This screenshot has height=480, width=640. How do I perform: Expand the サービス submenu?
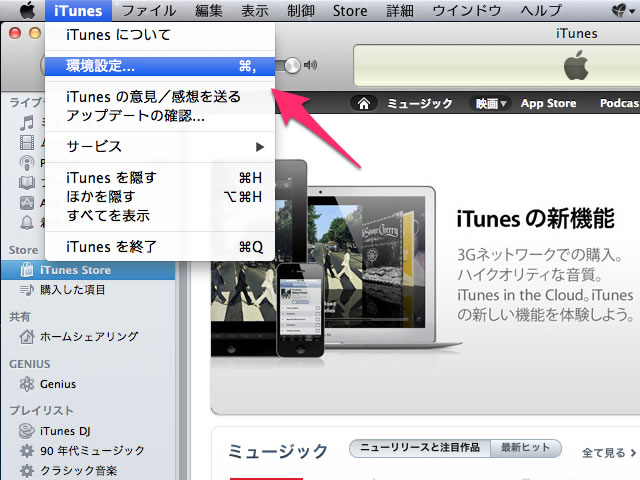click(160, 147)
